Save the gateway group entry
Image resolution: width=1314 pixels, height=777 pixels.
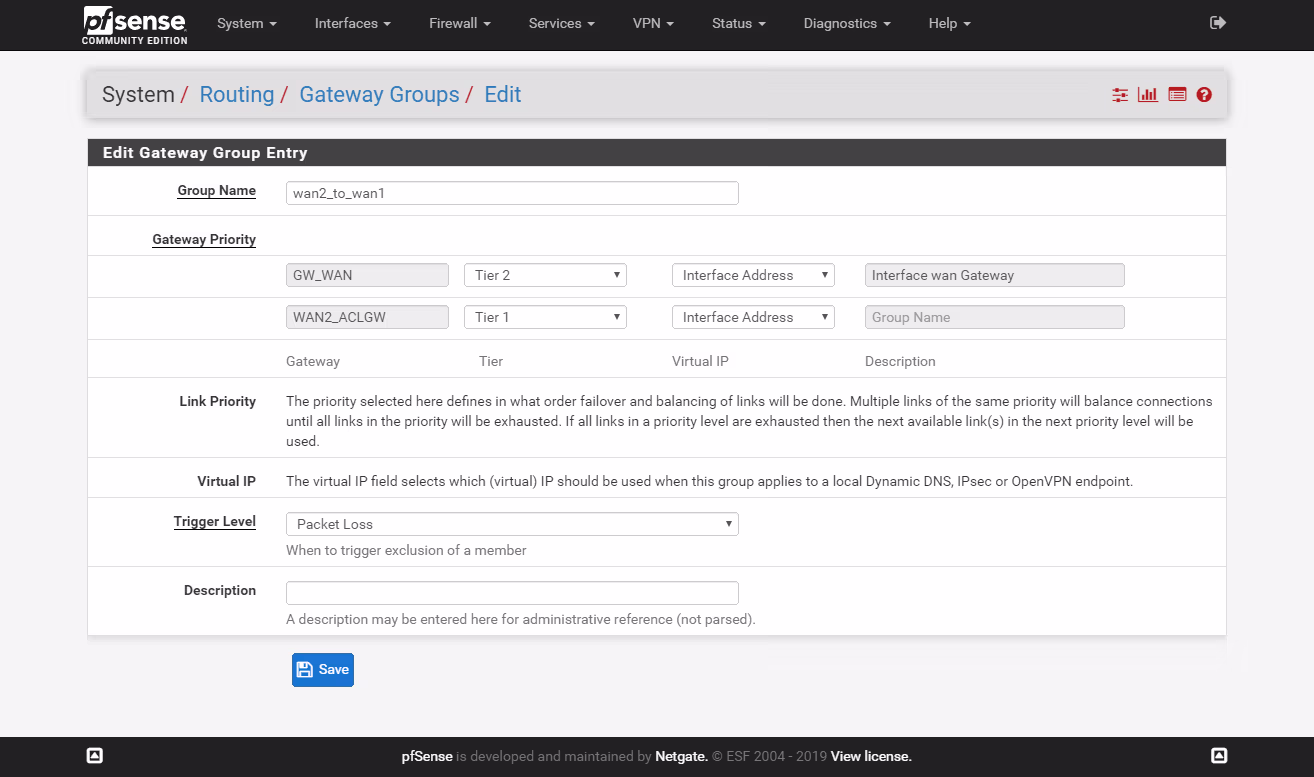(323, 670)
